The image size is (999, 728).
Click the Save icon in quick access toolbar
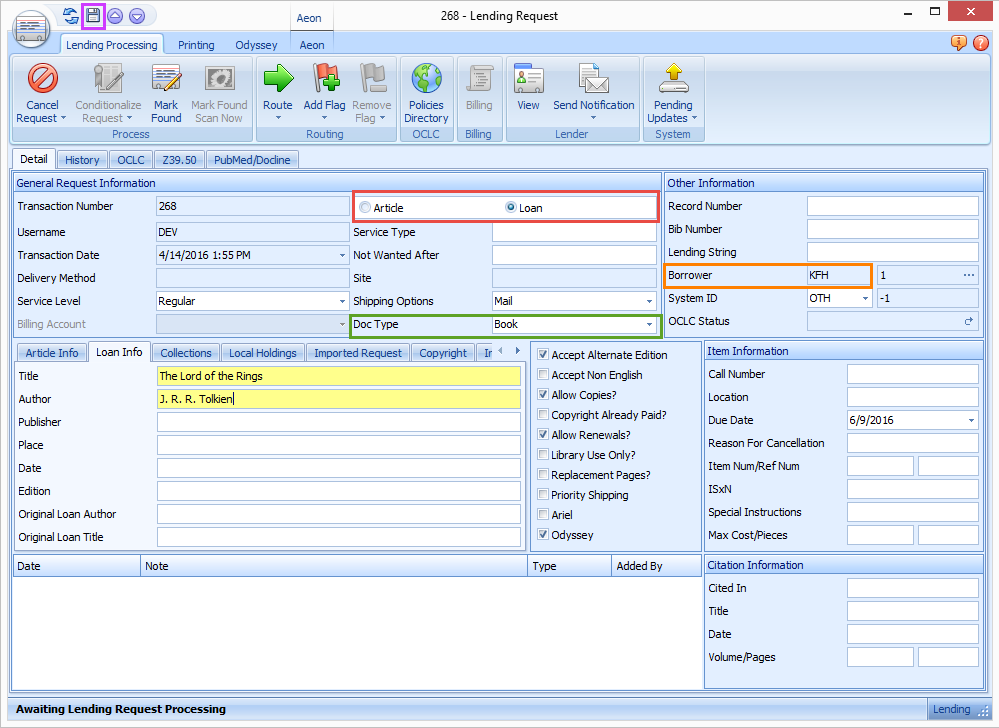pyautogui.click(x=93, y=15)
